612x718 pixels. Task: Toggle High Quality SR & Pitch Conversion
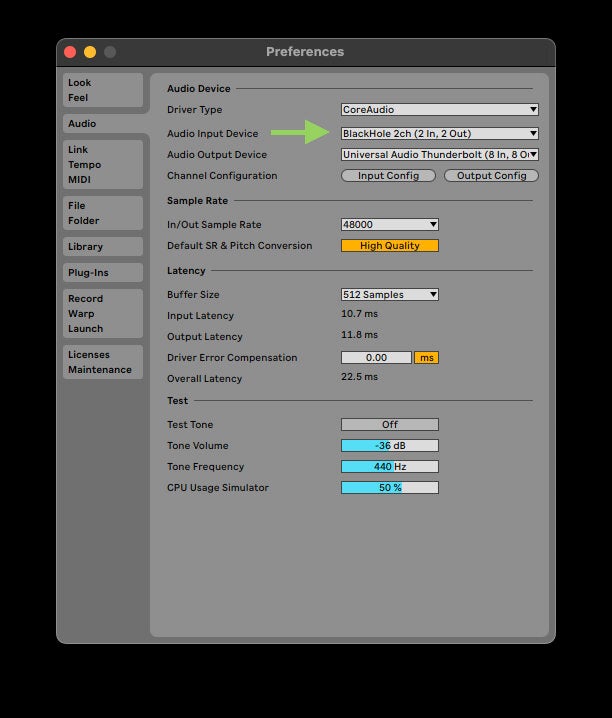(390, 245)
